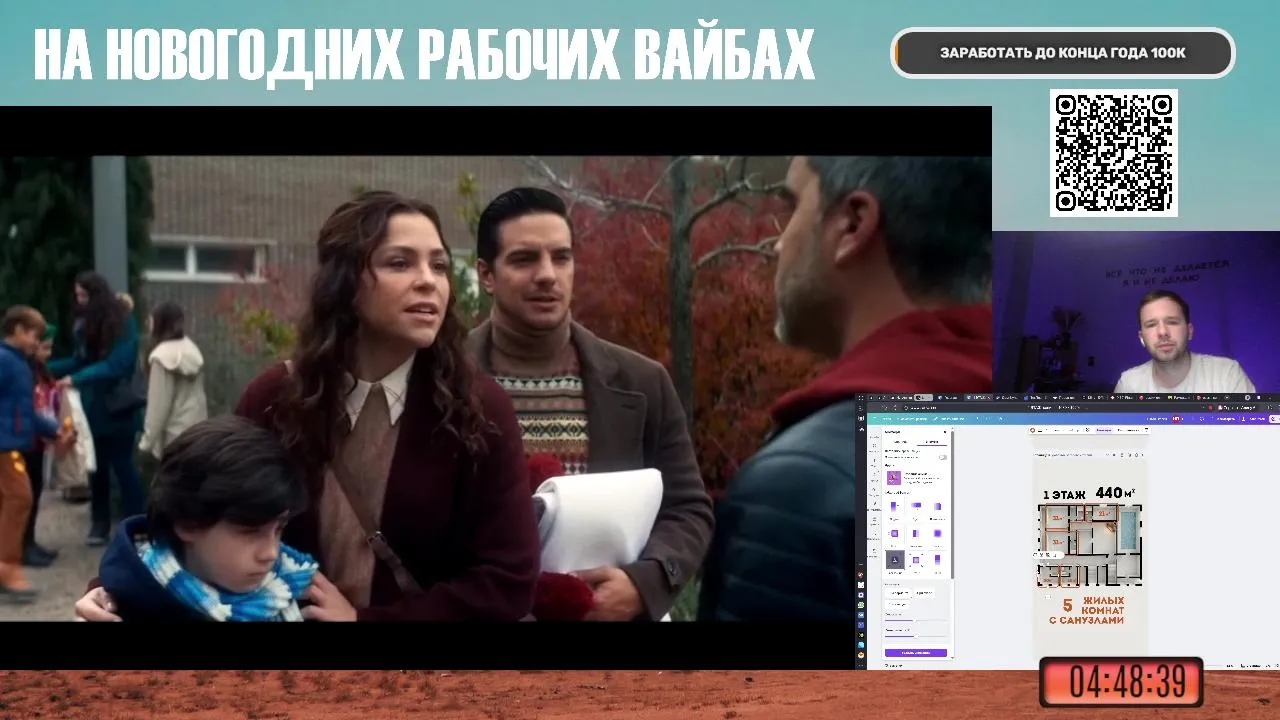Click the 'ЗАРАБОТАТЬ ДО КОНЦА ГОДА 100К' goal banner
The height and width of the screenshot is (720, 1280).
click(1063, 53)
